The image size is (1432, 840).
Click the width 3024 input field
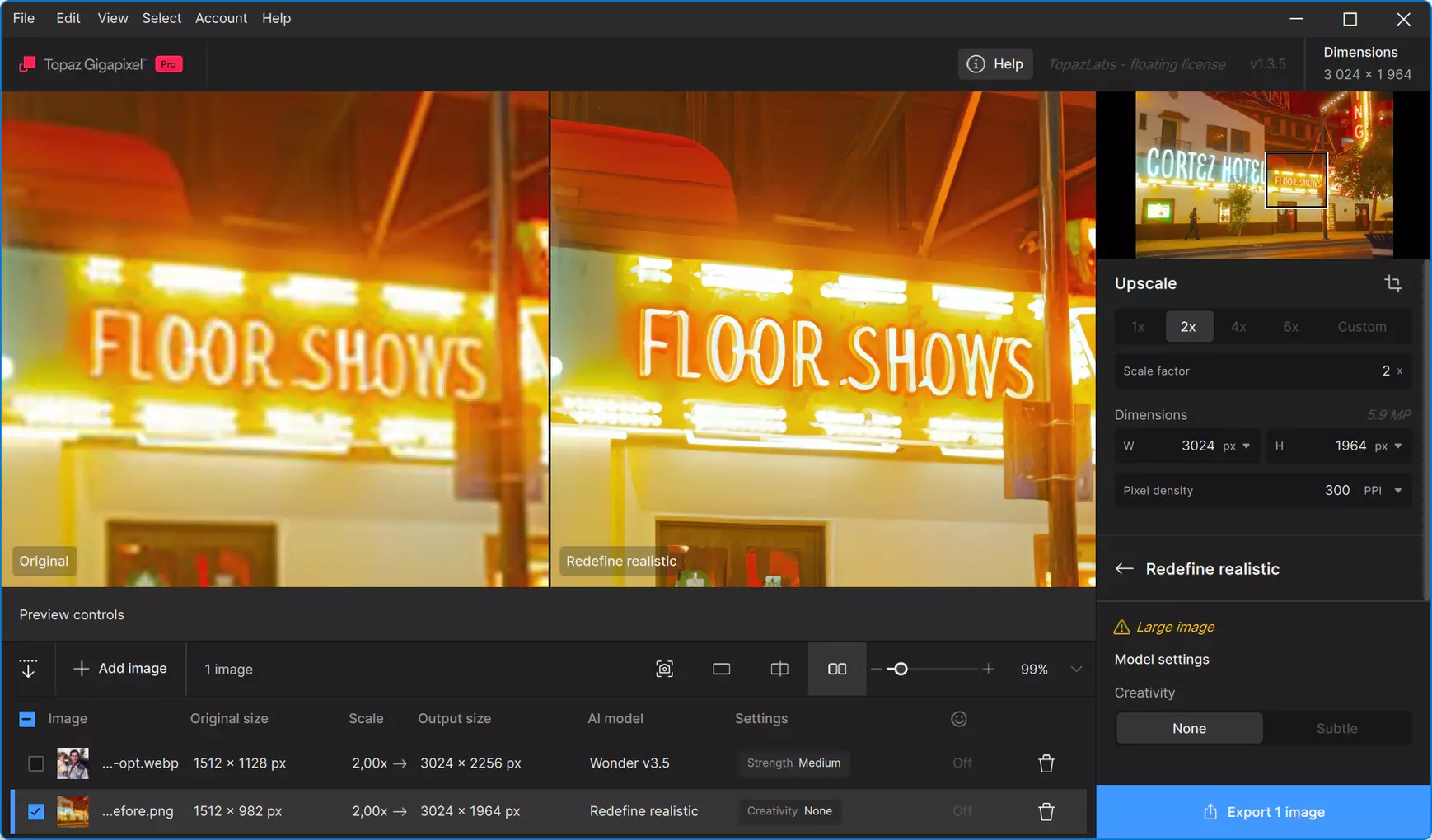point(1186,446)
